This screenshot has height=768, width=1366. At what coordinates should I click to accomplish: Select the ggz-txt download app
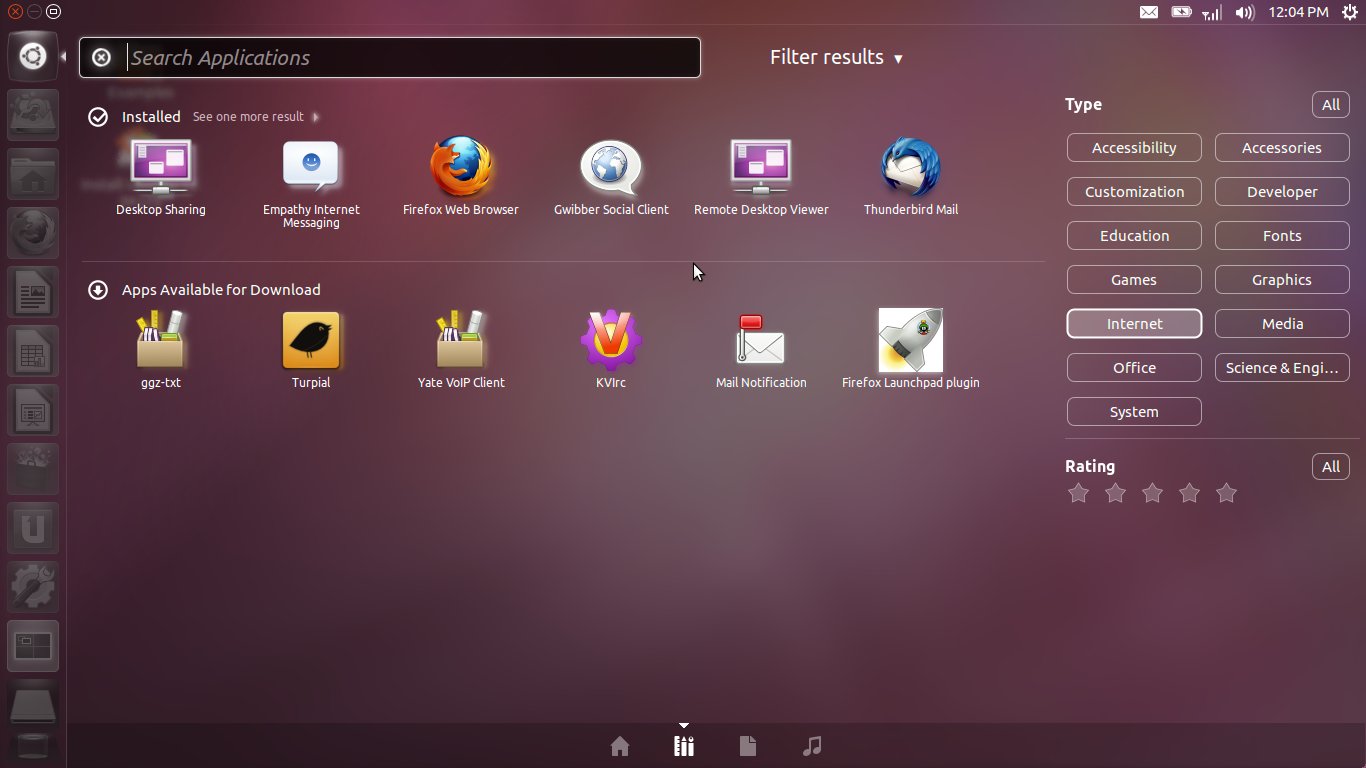[161, 350]
